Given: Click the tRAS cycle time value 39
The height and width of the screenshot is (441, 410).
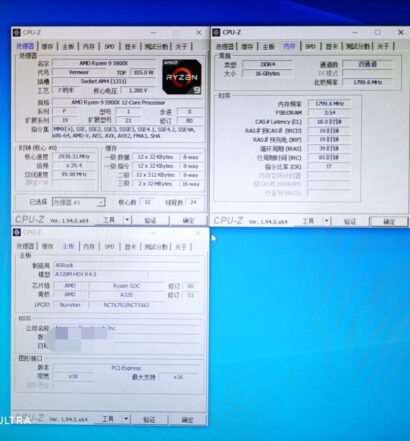Looking at the screenshot, I should (329, 148).
